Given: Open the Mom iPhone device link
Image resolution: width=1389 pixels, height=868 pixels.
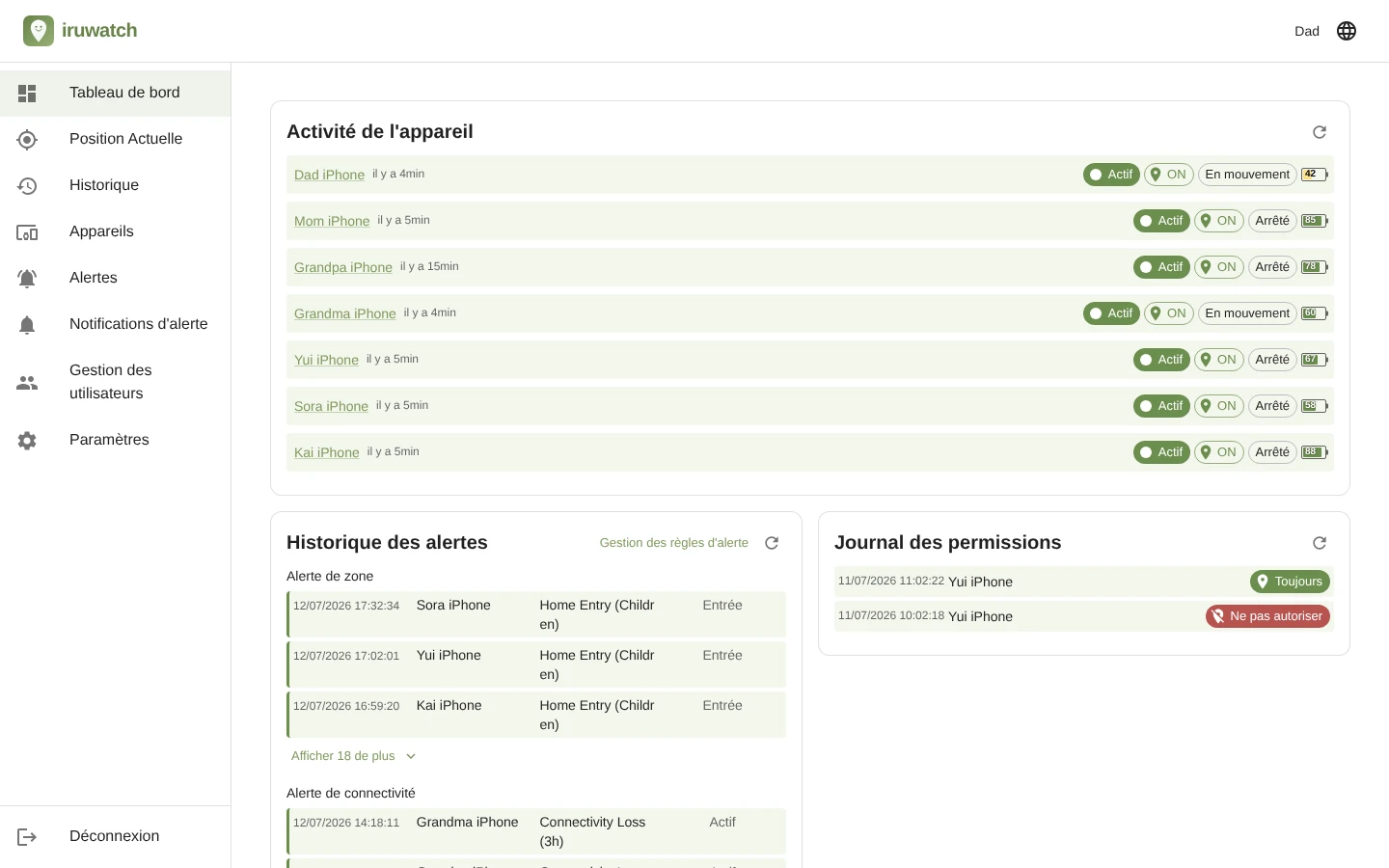Looking at the screenshot, I should (x=332, y=221).
